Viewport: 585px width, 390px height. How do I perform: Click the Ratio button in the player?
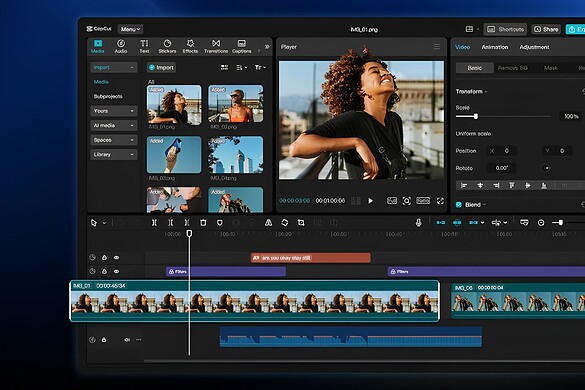423,201
